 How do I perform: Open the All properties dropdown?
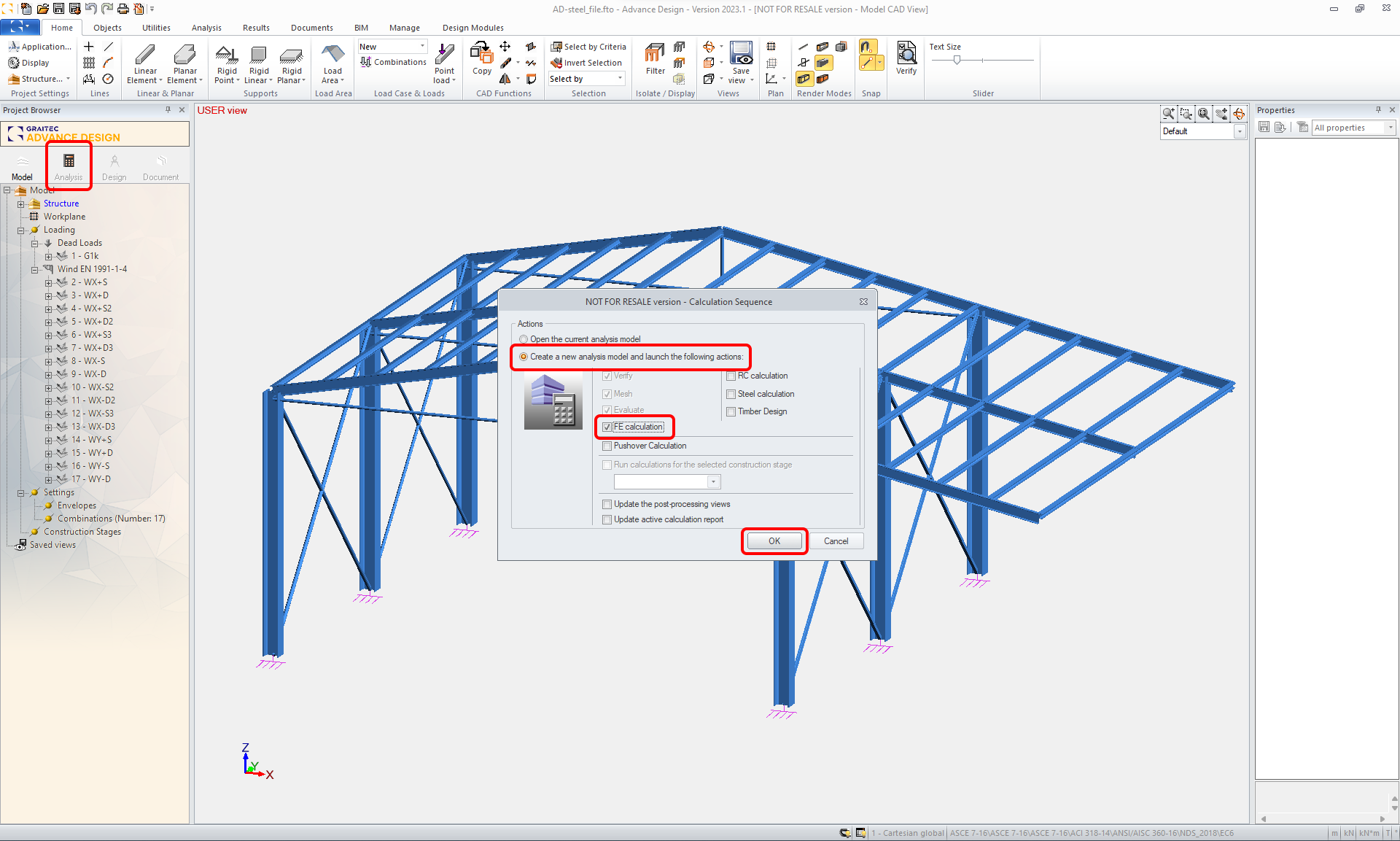(1390, 128)
